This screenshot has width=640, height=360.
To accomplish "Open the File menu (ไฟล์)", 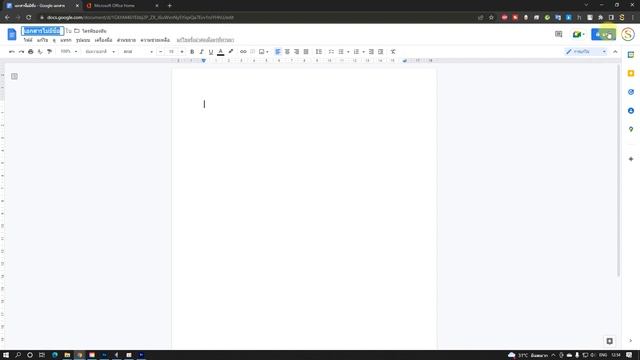I will (28, 40).
